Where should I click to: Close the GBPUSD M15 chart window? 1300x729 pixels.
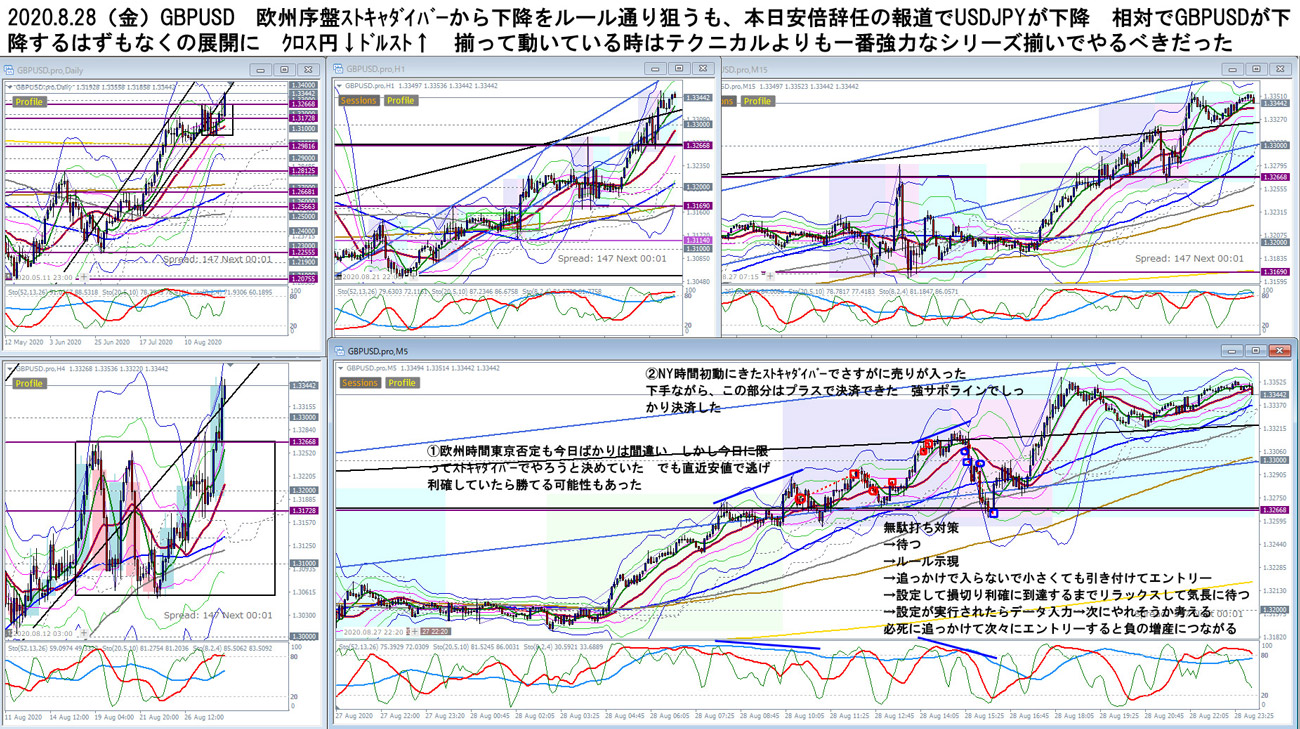pos(1280,70)
